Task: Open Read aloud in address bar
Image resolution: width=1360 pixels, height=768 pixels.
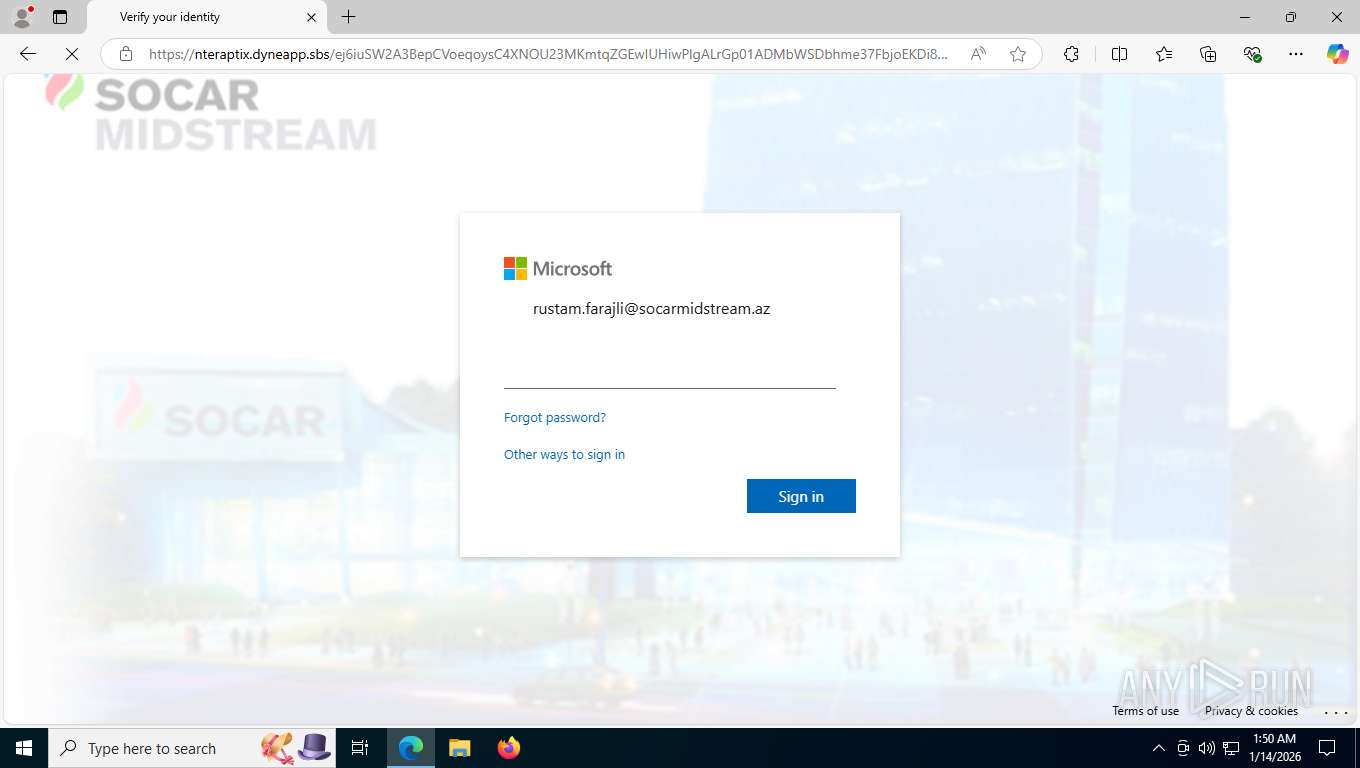Action: click(x=978, y=54)
